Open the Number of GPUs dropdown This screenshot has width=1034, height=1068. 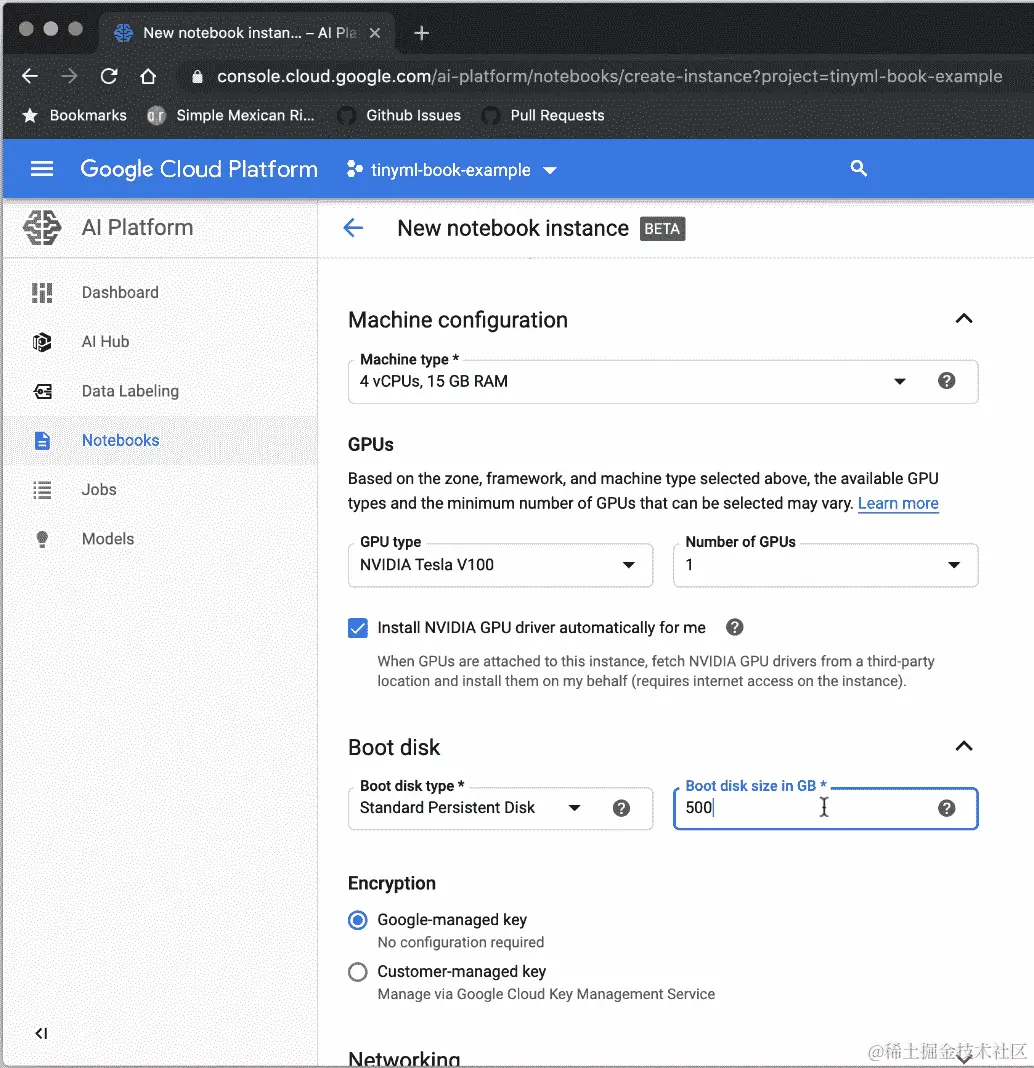click(x=826, y=565)
